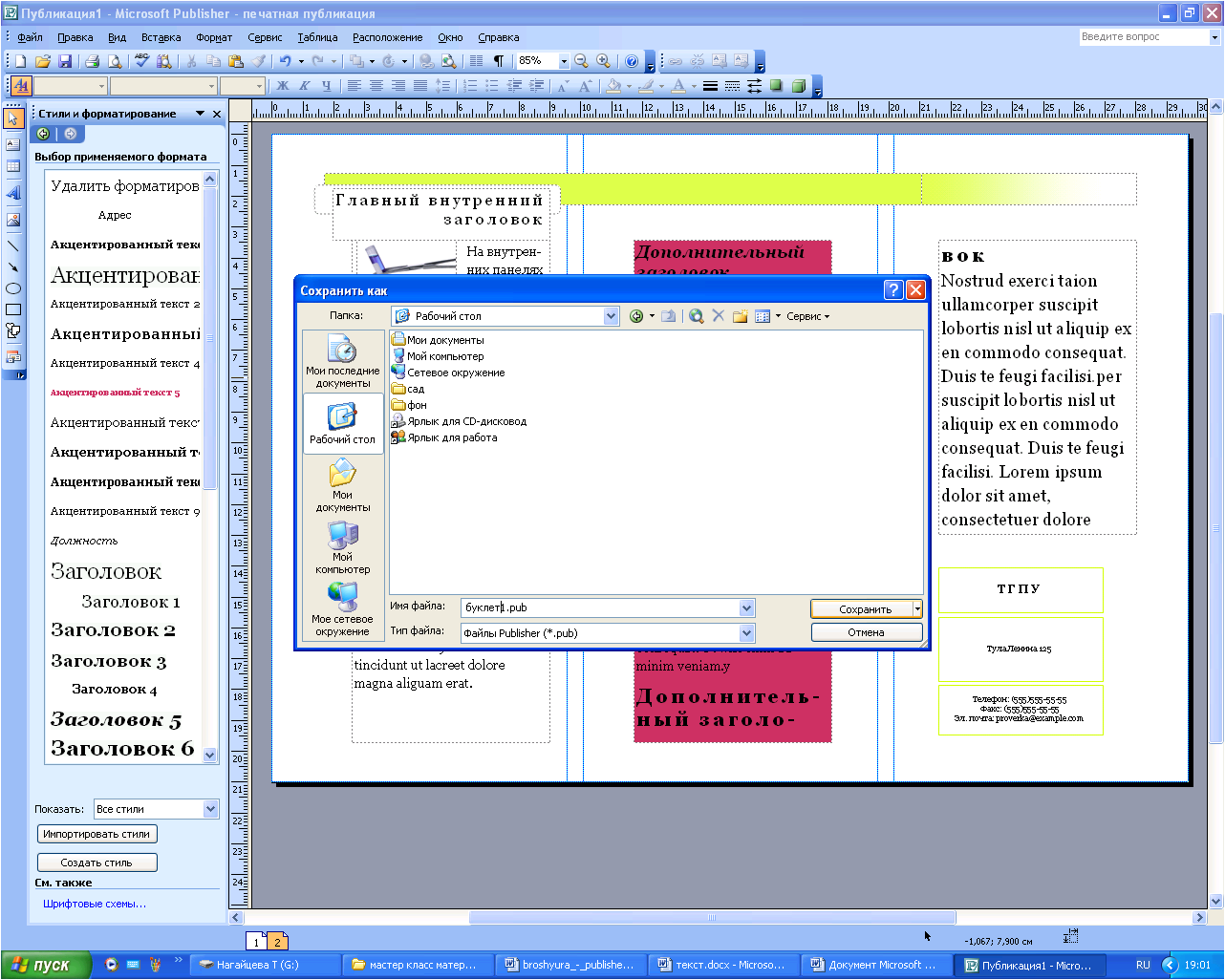Open the Сервис dropdown in dialog

click(x=808, y=316)
